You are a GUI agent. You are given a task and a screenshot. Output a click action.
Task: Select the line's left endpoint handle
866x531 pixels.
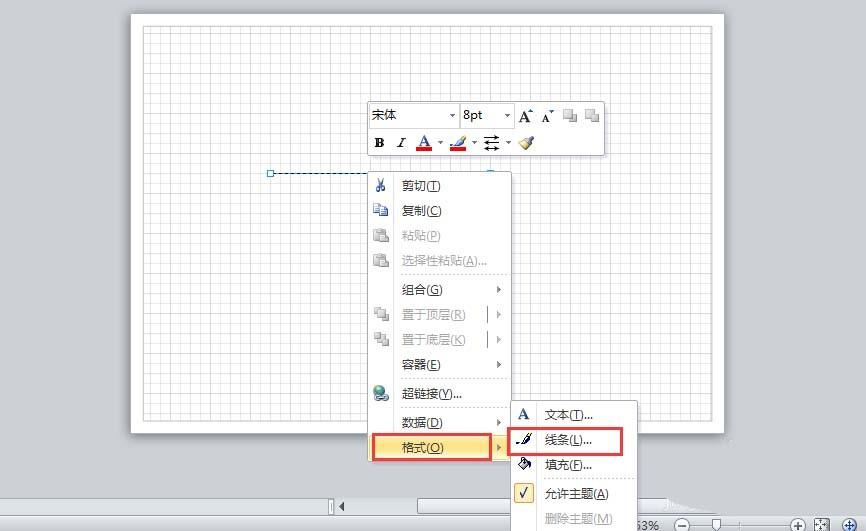[271, 174]
